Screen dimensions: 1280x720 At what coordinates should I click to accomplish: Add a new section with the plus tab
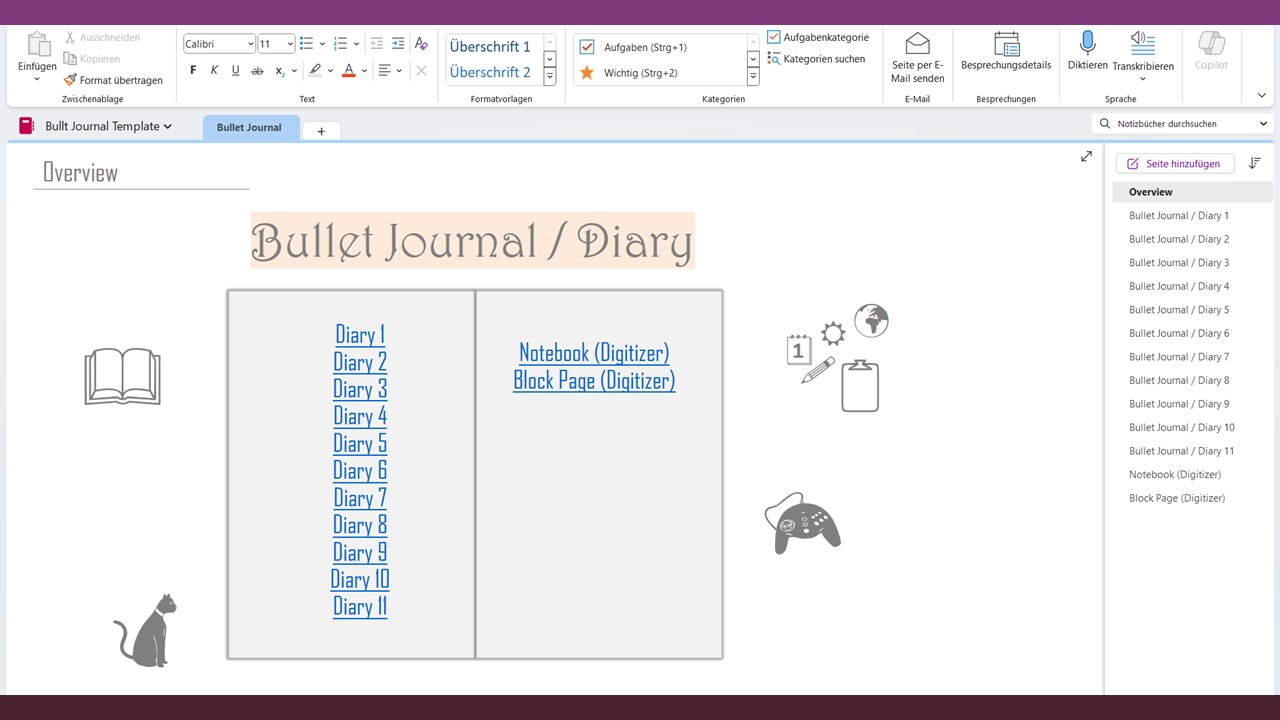[x=321, y=131]
